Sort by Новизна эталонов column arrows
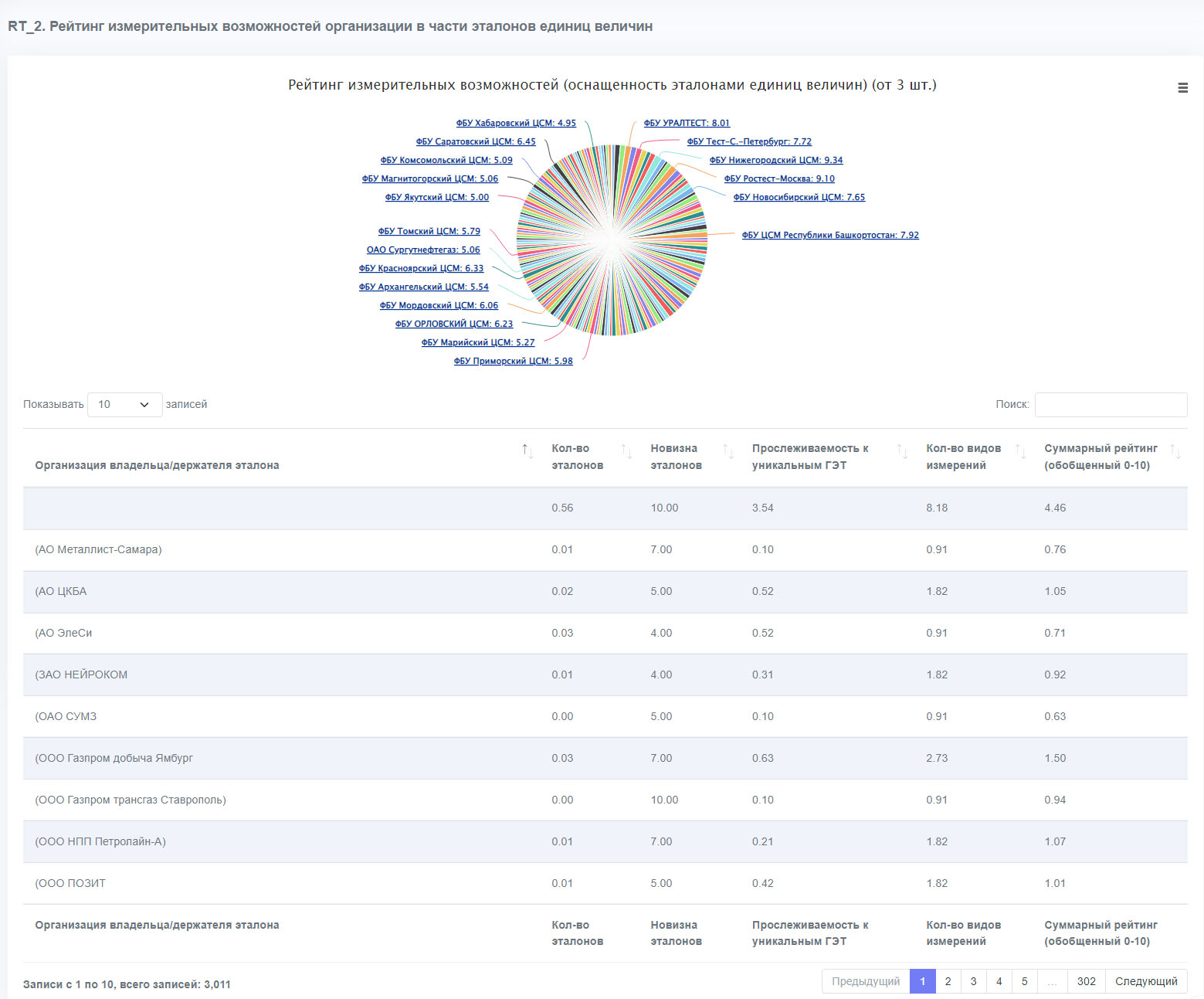The width and height of the screenshot is (1204, 999). coord(728,451)
